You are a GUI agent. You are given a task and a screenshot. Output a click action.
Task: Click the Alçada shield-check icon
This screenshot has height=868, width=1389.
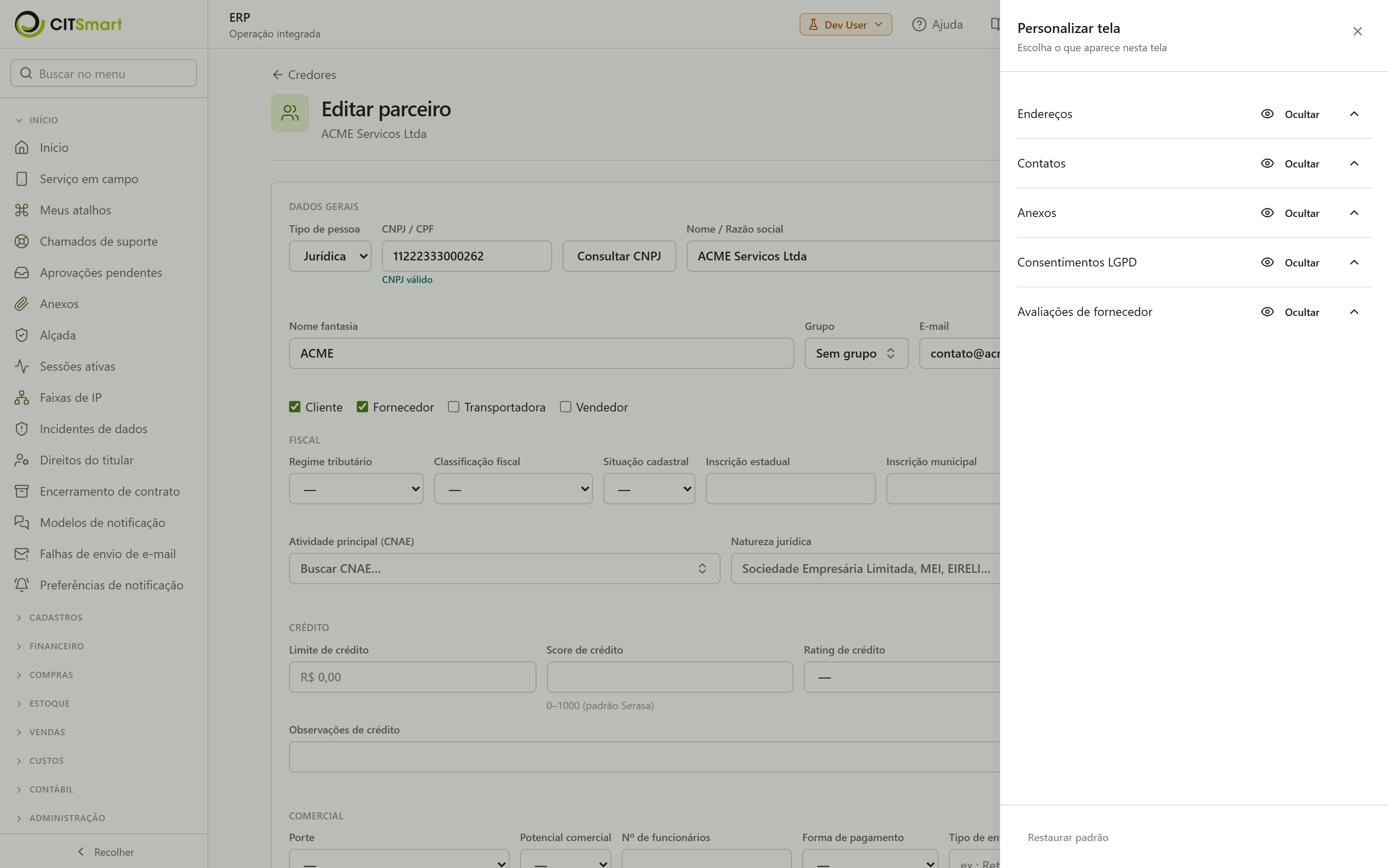pos(22,335)
